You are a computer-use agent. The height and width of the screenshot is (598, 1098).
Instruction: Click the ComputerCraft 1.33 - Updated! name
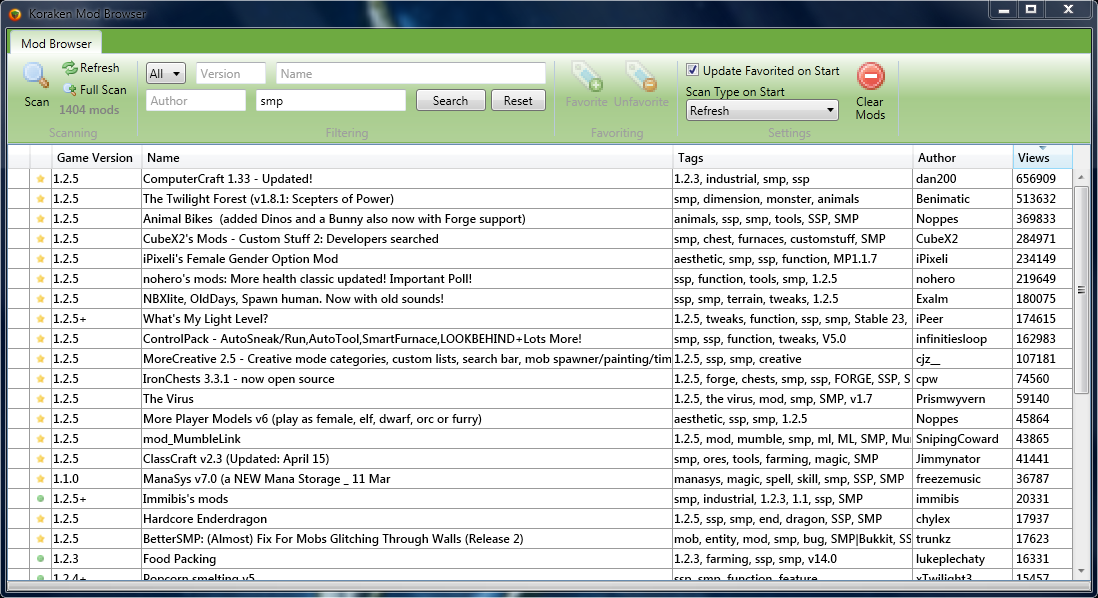tap(228, 179)
